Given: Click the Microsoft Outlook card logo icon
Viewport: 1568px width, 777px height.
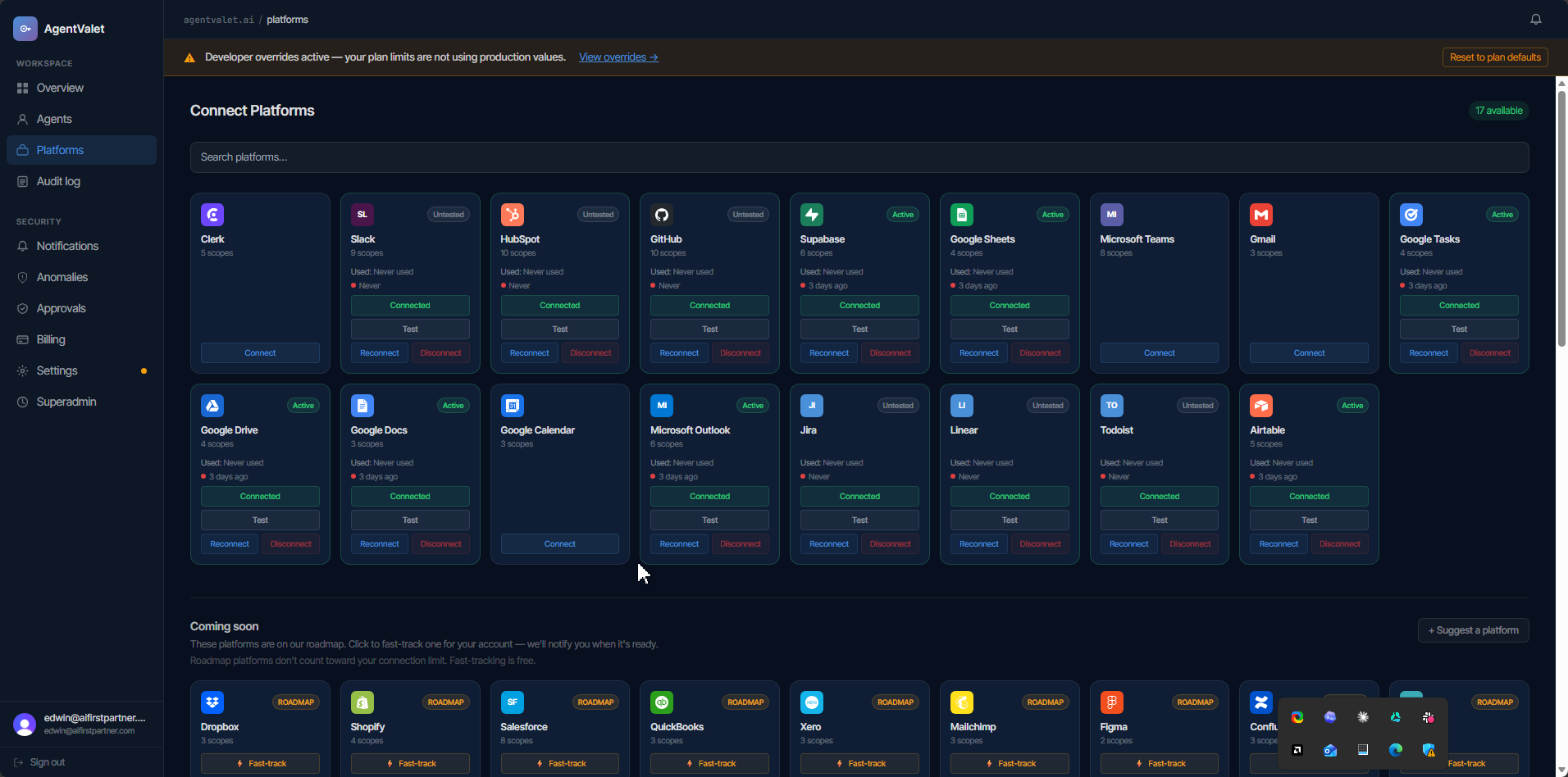Looking at the screenshot, I should coord(662,406).
